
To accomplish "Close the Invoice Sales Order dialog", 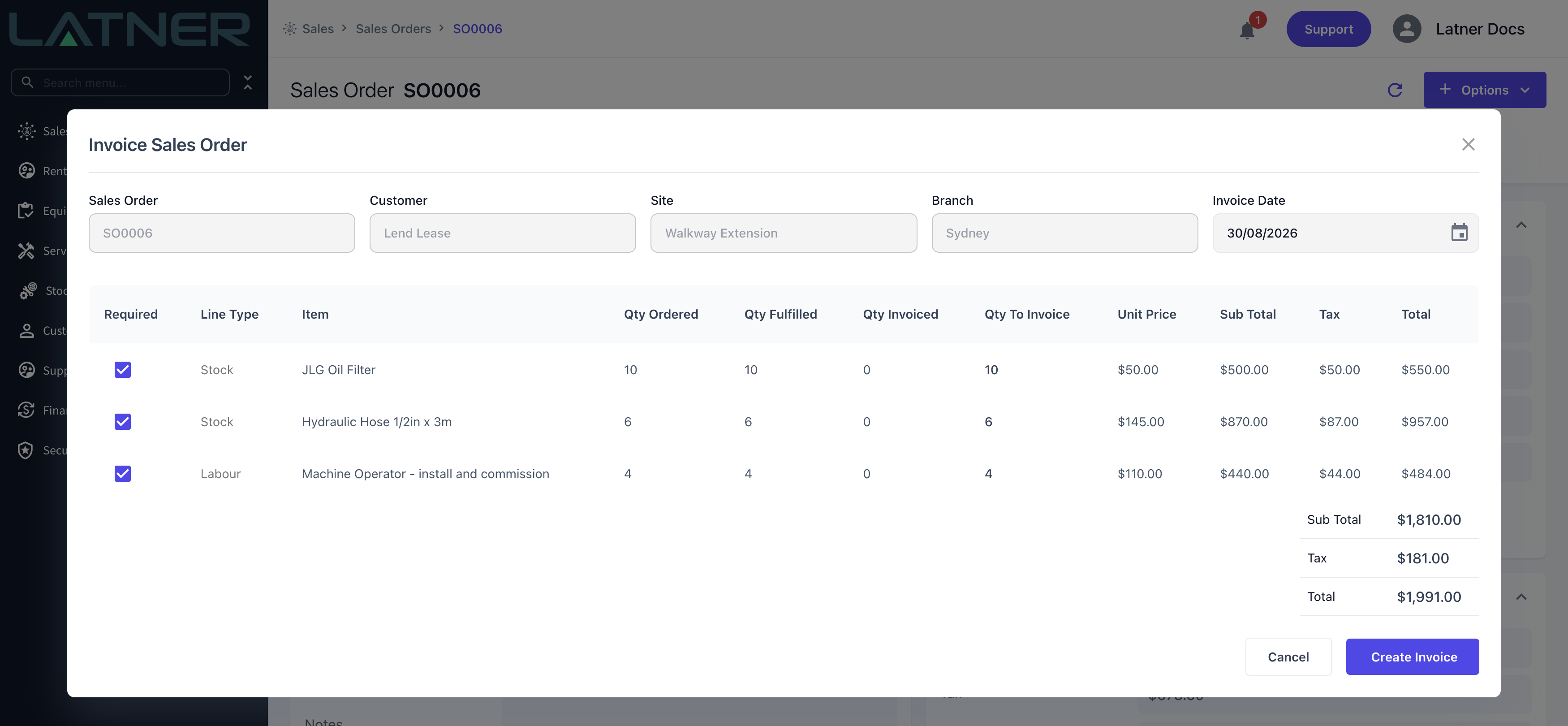I will coord(1468,144).
